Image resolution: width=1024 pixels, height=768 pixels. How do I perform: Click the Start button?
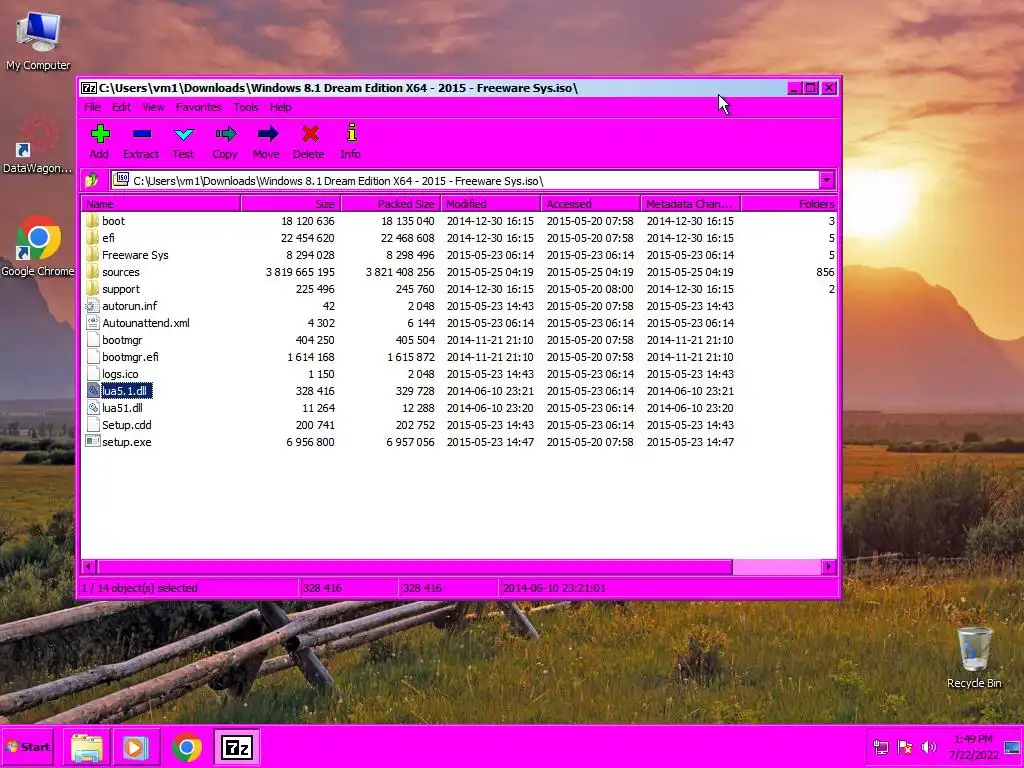(x=27, y=746)
